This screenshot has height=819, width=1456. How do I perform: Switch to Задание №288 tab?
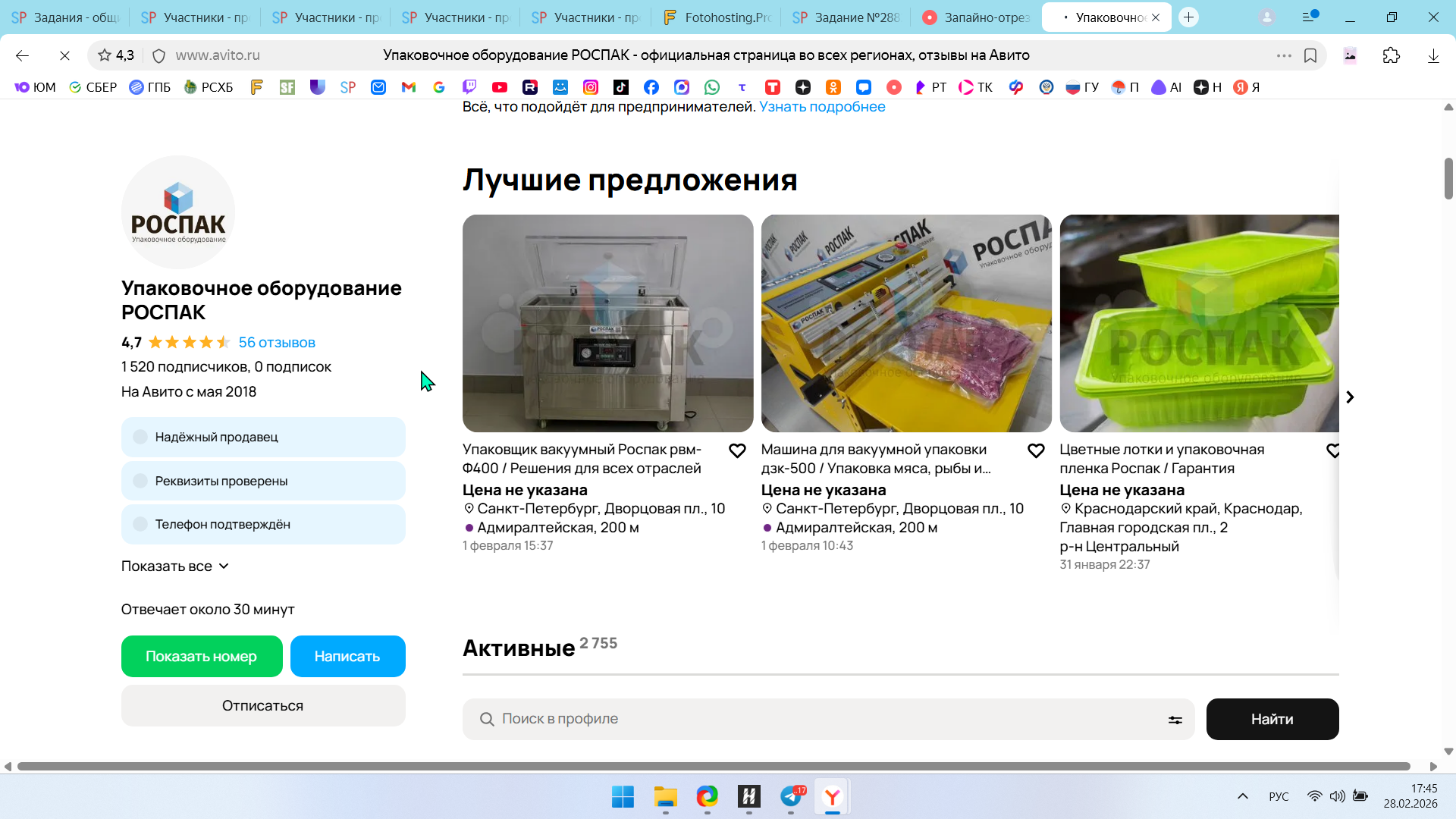(x=846, y=17)
